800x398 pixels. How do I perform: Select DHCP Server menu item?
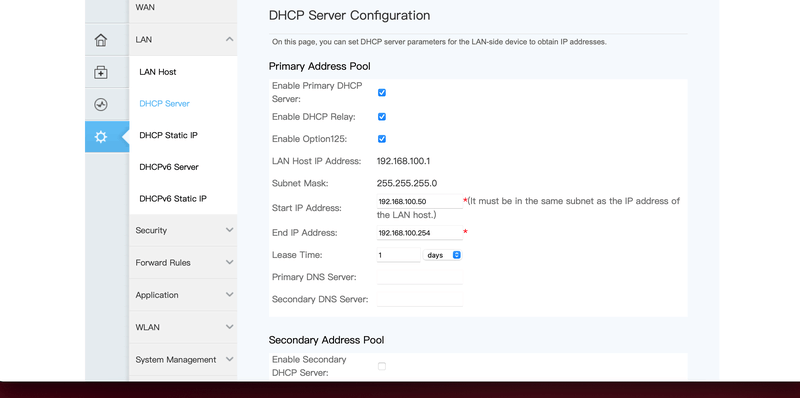click(164, 104)
